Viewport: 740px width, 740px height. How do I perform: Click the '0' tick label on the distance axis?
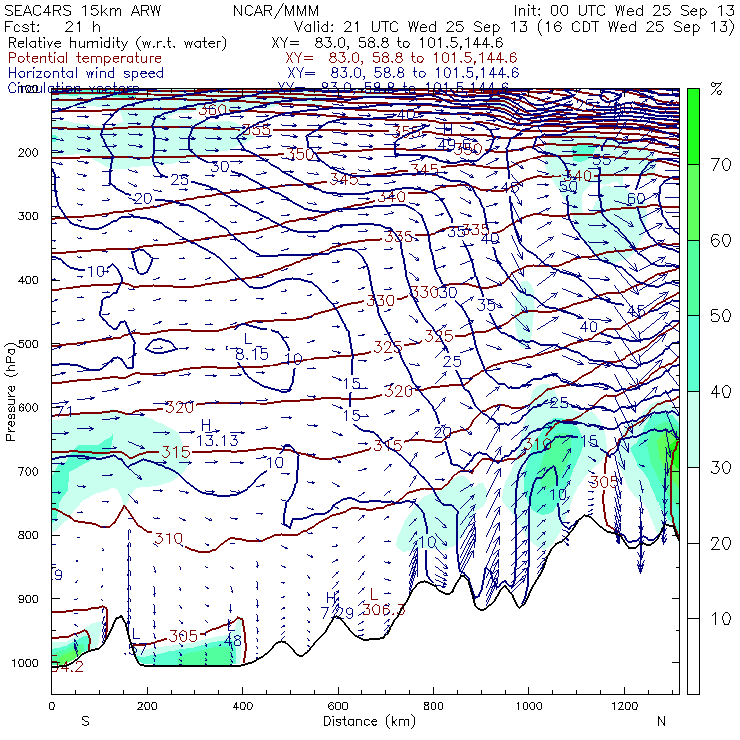[52, 706]
